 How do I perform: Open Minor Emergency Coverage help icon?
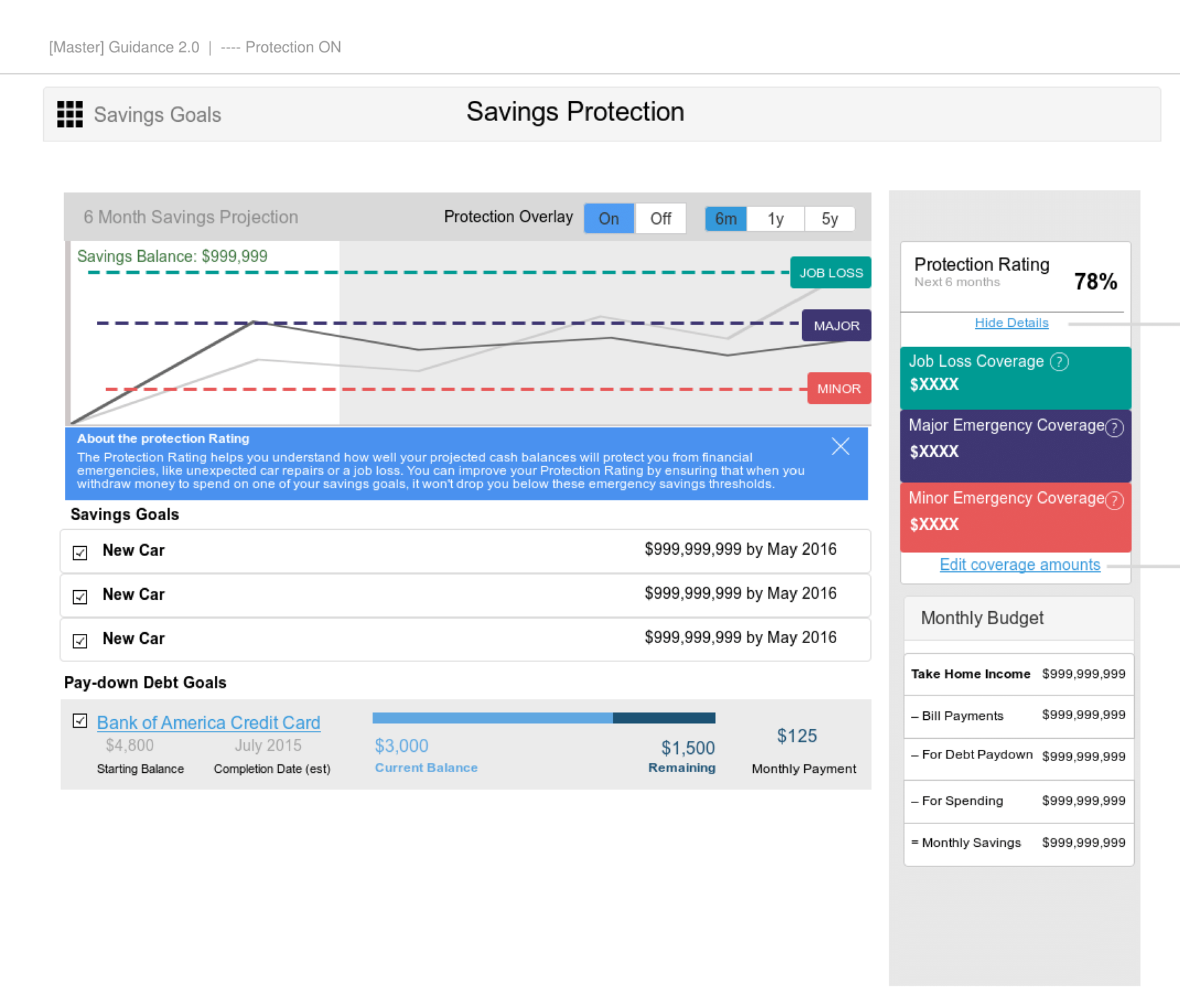click(1115, 500)
